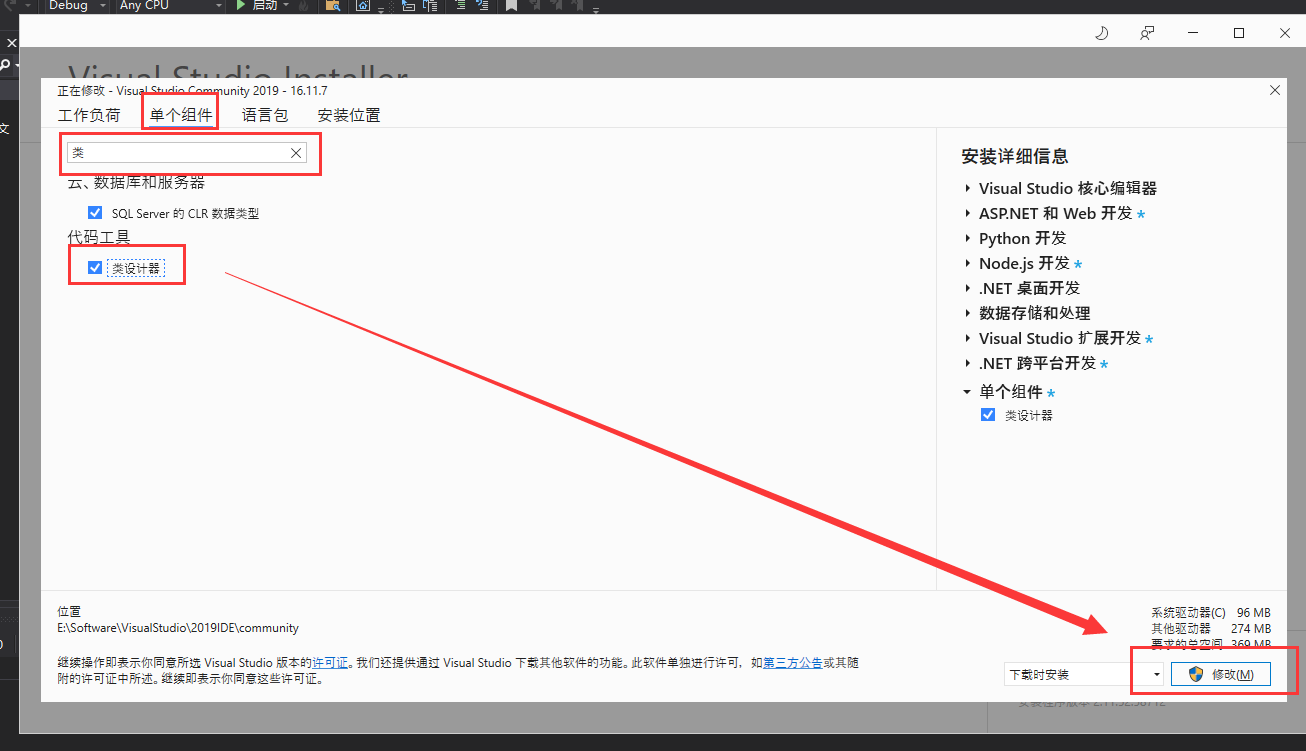Collapse the 单个组件 details section
The width and height of the screenshot is (1306, 751).
pos(967,392)
